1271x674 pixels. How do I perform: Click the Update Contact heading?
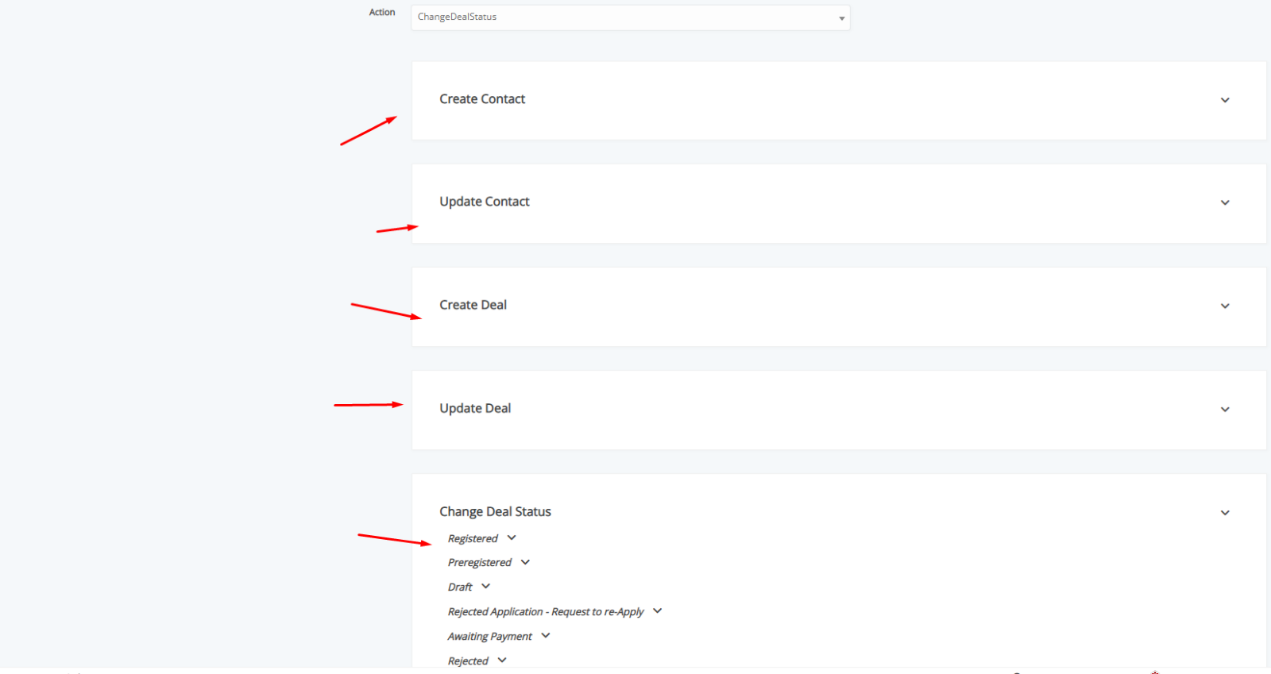[484, 202]
